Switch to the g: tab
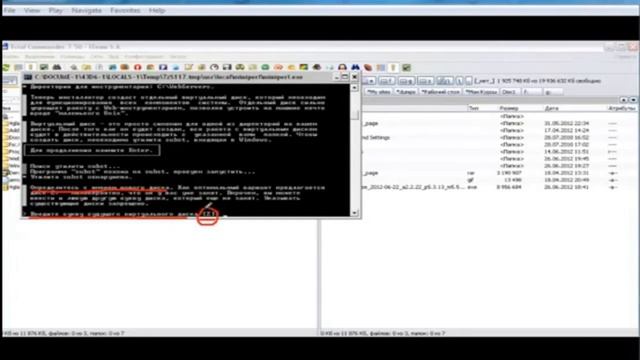Viewport: 640px width, 360px height. pos(553,92)
